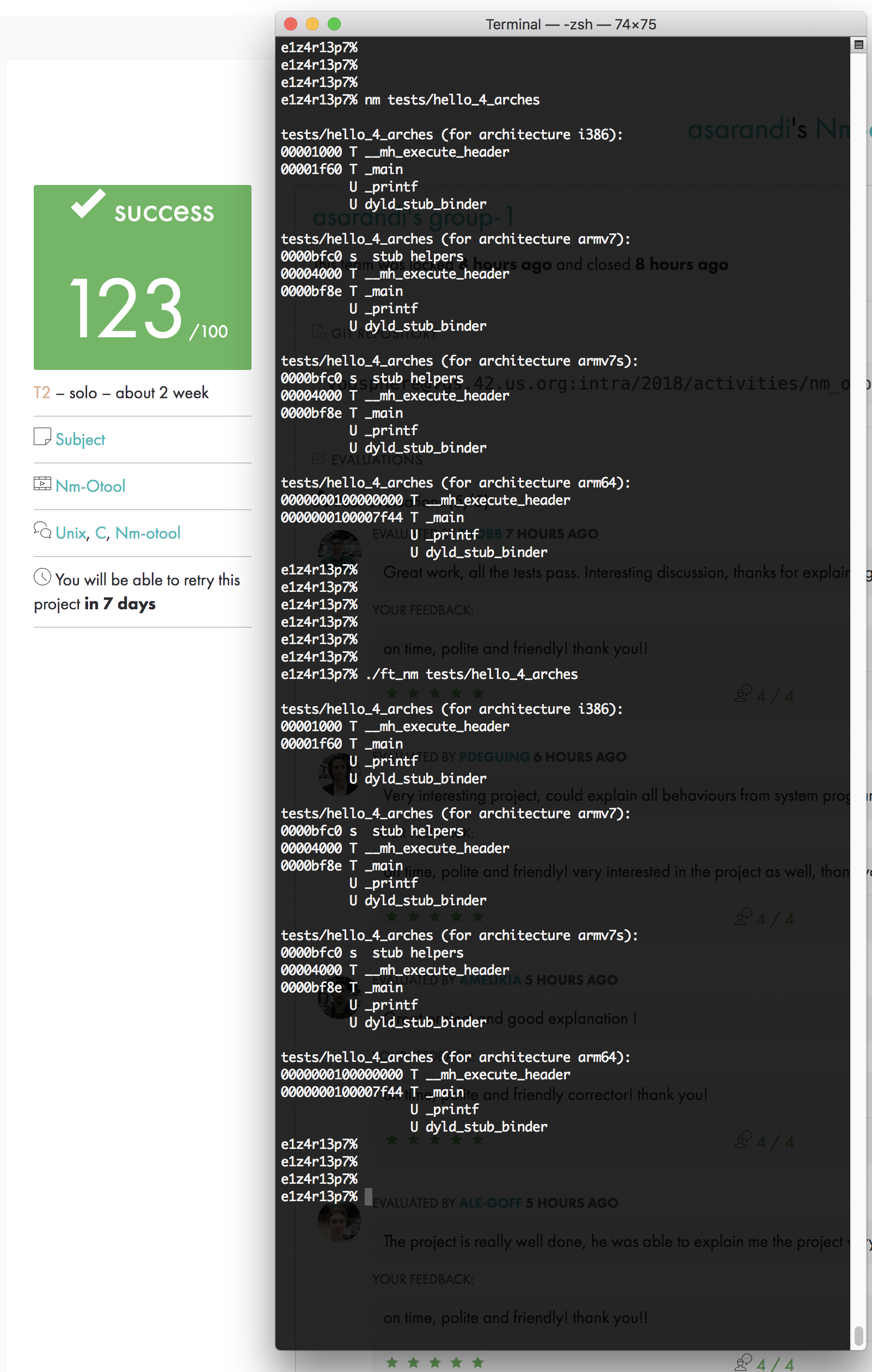The width and height of the screenshot is (872, 1372).
Task: Close the Terminal window with red button
Action: pyautogui.click(x=291, y=24)
